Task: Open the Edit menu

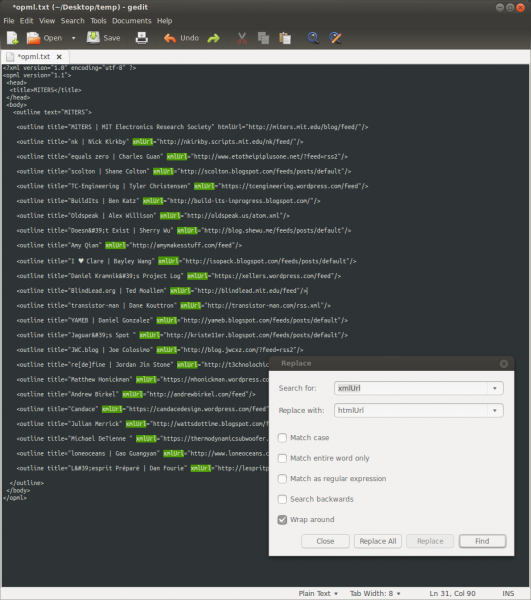Action: (26, 21)
